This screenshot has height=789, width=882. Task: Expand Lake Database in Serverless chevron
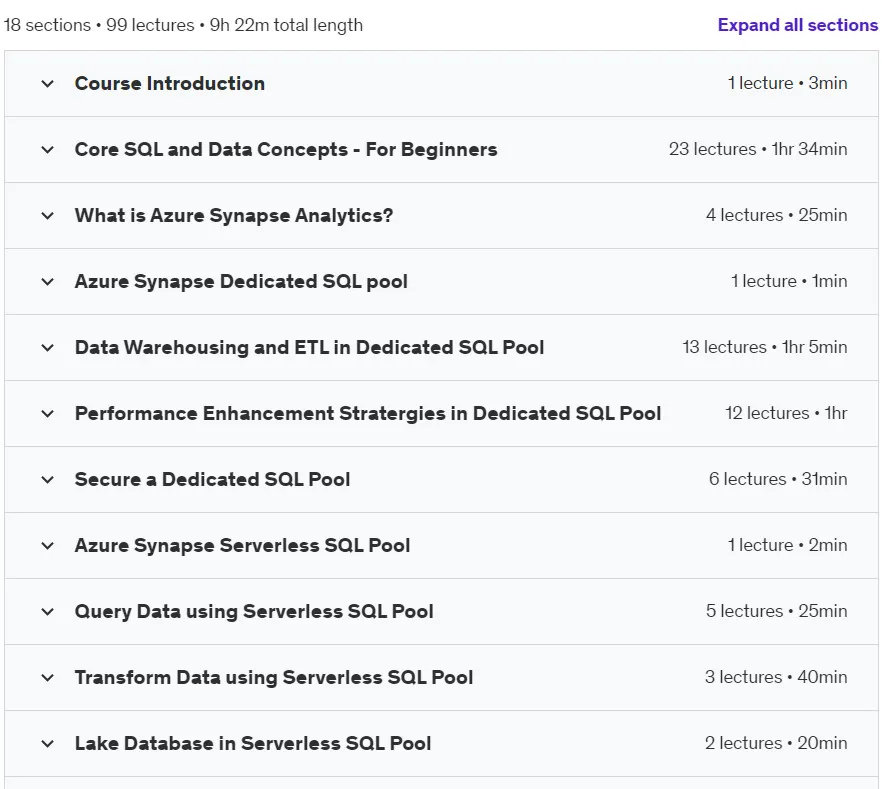point(48,743)
